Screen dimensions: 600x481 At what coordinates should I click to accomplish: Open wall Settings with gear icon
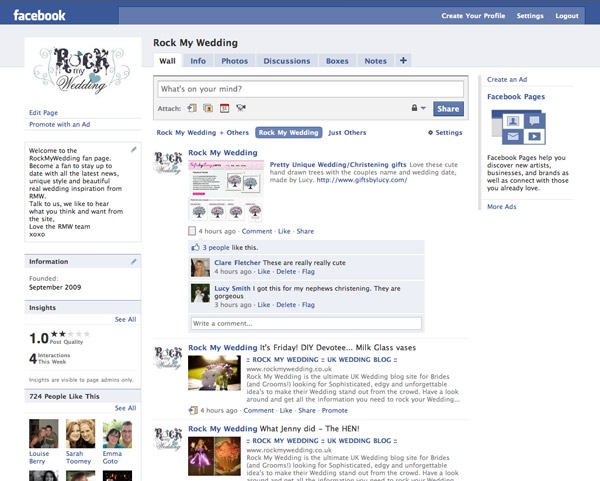pyautogui.click(x=445, y=132)
